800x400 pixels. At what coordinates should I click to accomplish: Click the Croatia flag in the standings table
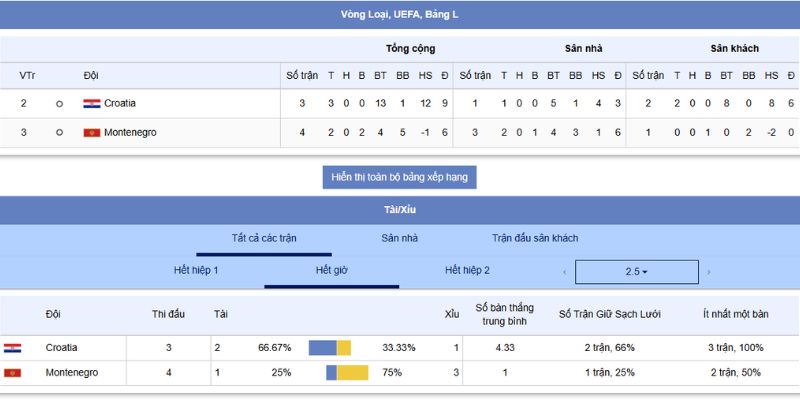[91, 103]
